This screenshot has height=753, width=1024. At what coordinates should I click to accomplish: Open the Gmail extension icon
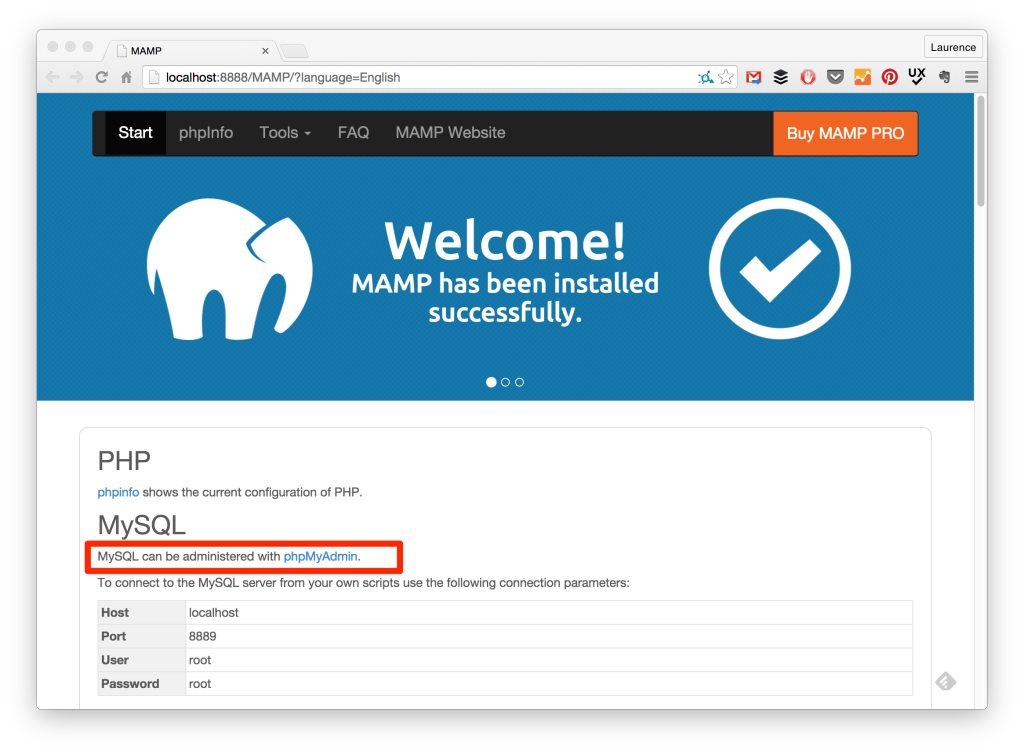[x=754, y=77]
